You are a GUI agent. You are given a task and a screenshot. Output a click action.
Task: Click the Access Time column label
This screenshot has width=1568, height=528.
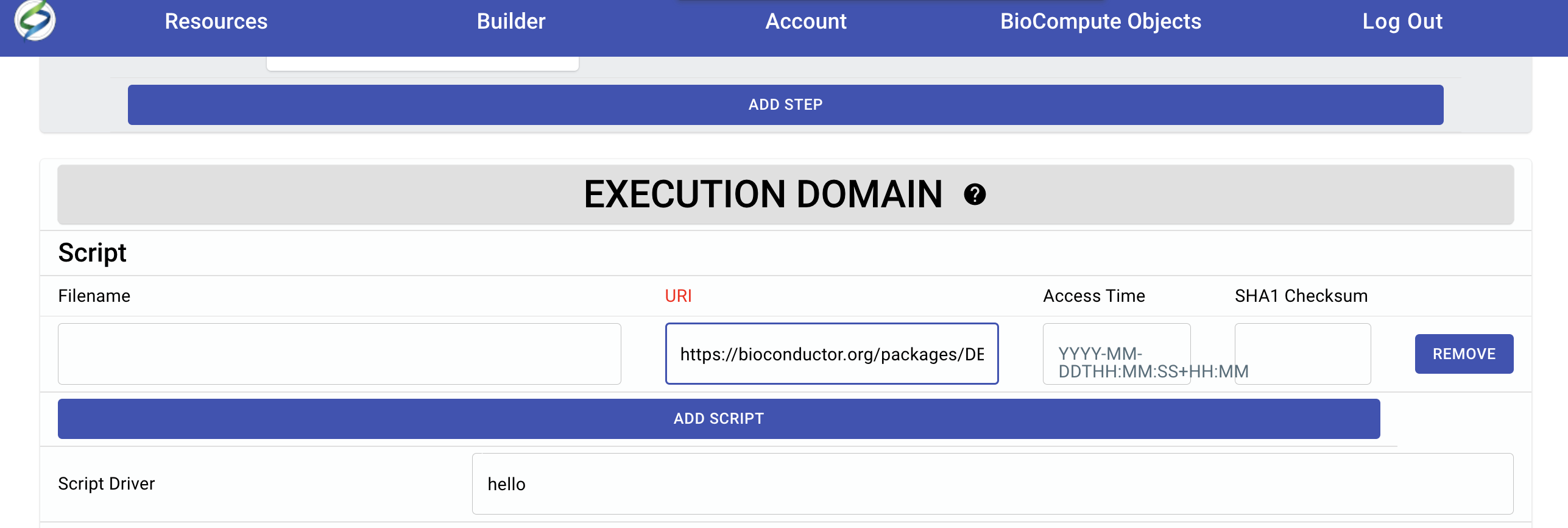1094,296
